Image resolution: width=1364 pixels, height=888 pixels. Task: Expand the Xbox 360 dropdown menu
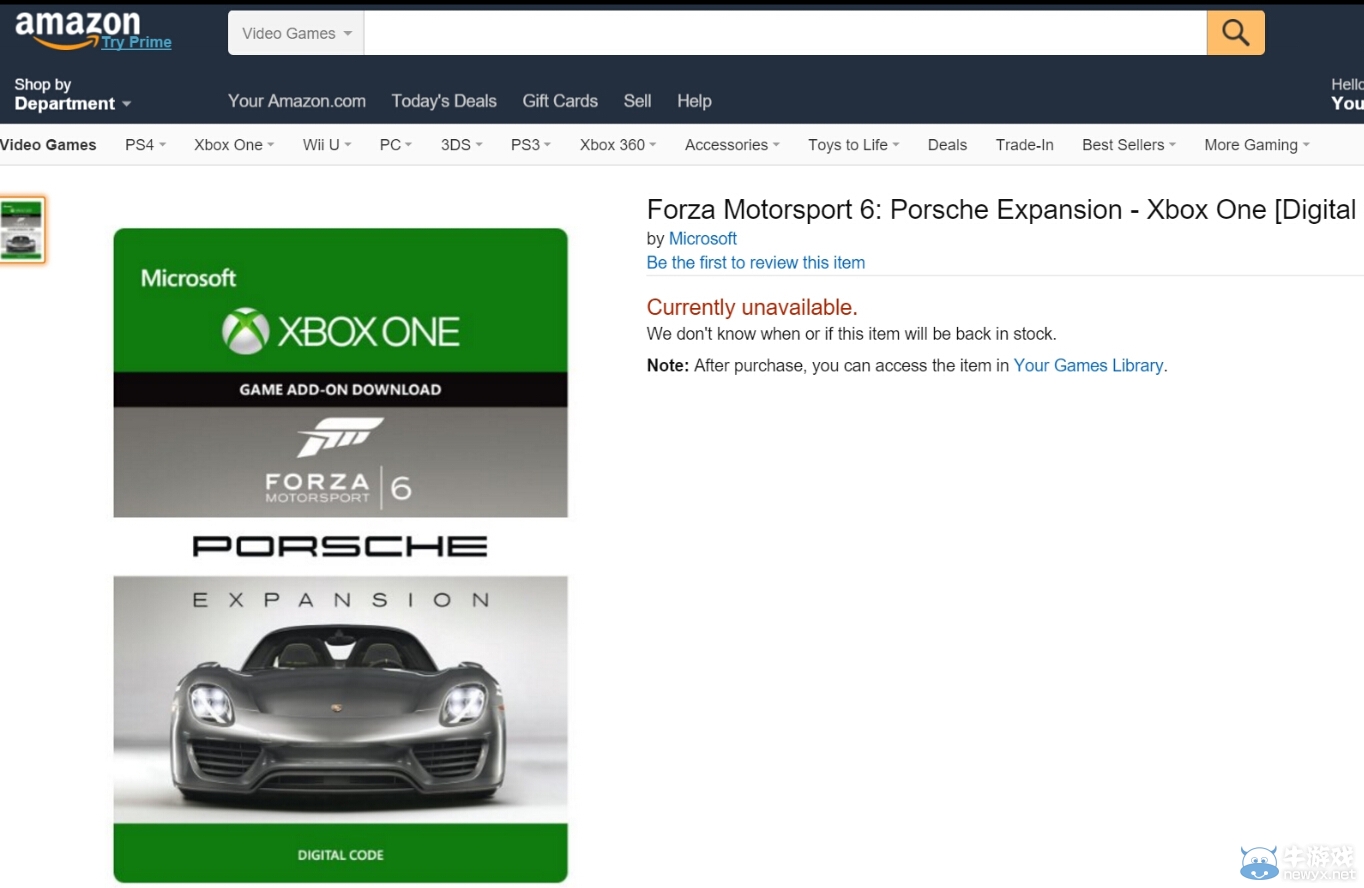(618, 145)
